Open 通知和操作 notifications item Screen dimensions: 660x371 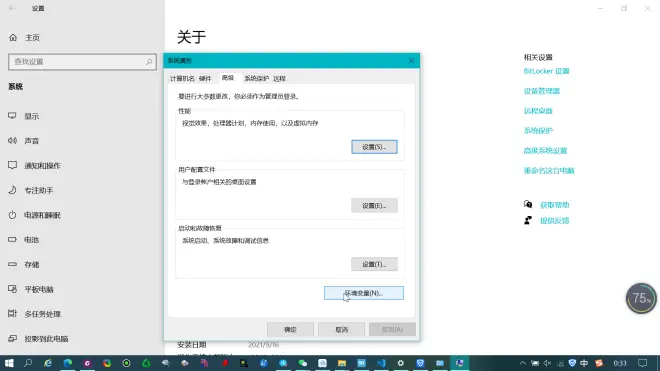pyautogui.click(x=42, y=165)
